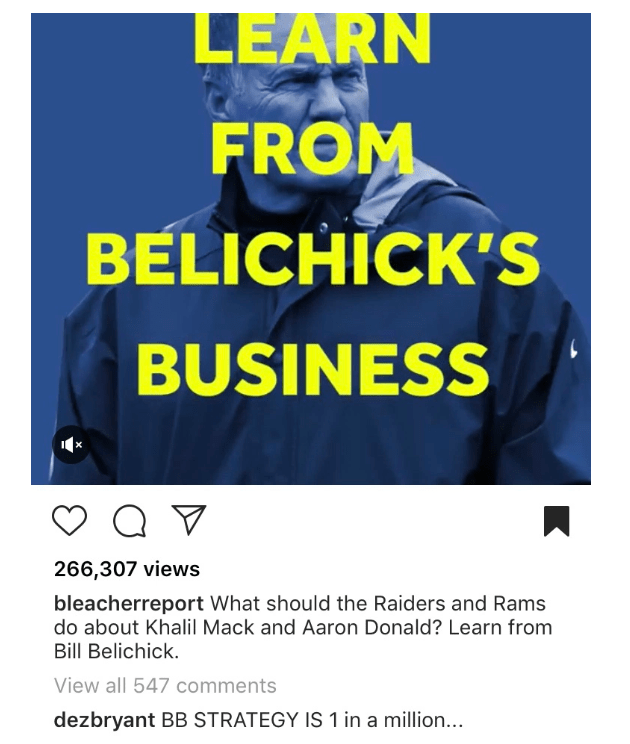This screenshot has width=630, height=744.
Task: Share the post with the paper plane icon
Action: (189, 520)
